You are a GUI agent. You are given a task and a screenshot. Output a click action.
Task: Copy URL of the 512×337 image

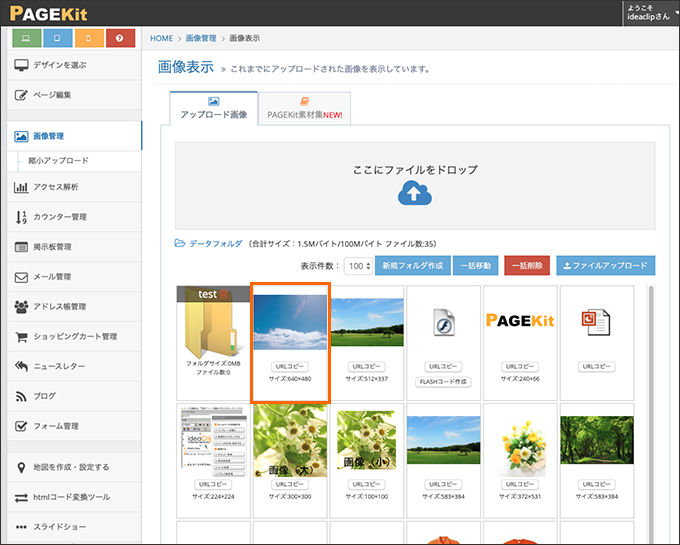[366, 367]
